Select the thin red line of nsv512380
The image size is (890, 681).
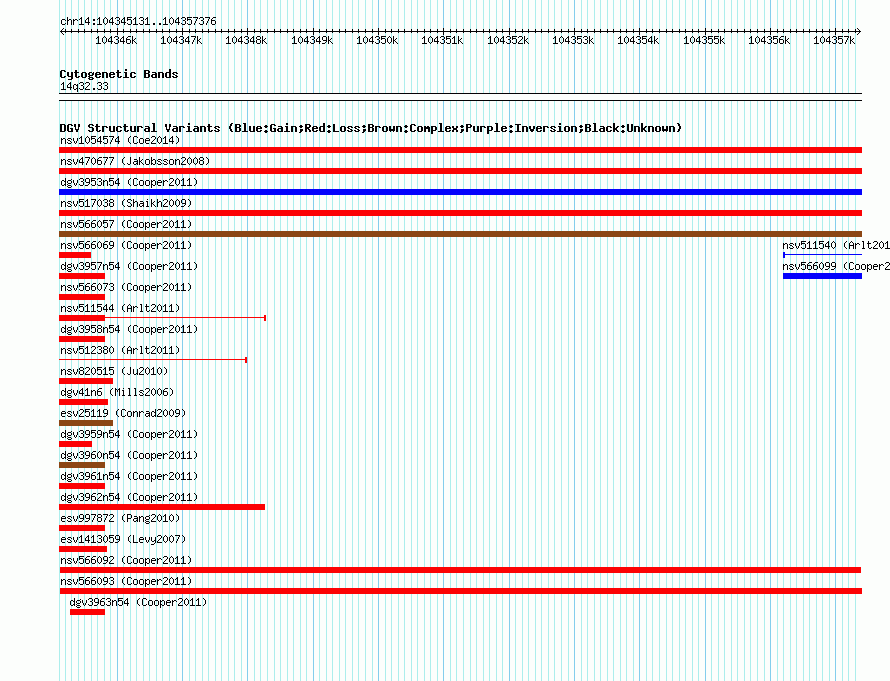(153, 360)
